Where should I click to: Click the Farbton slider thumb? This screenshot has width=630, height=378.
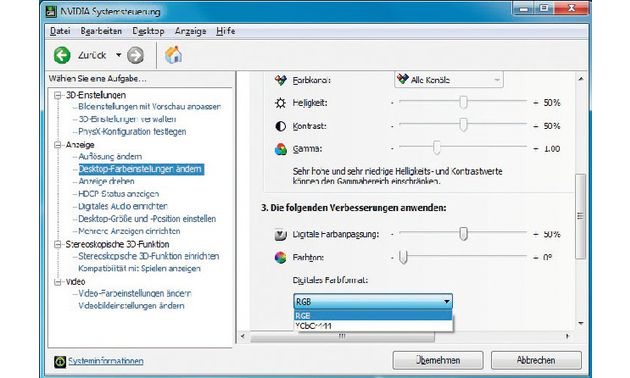point(403,257)
